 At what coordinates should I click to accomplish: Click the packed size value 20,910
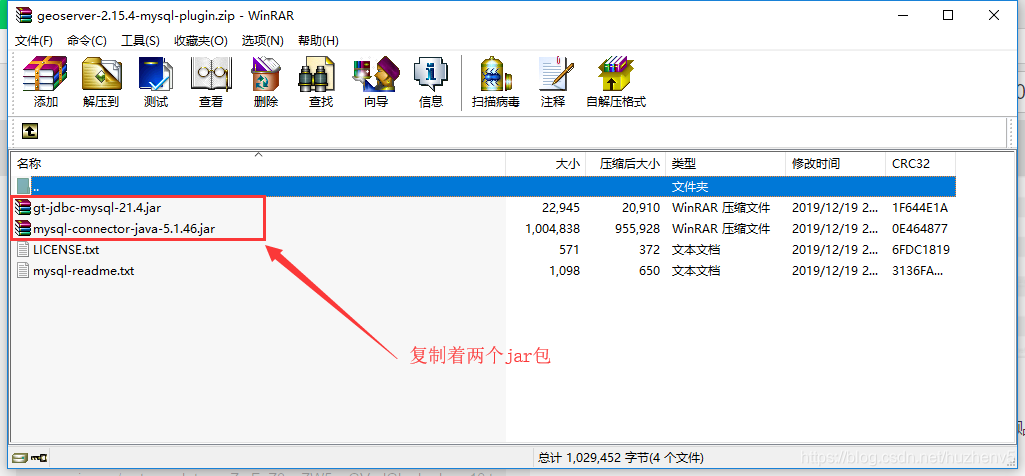tap(640, 209)
